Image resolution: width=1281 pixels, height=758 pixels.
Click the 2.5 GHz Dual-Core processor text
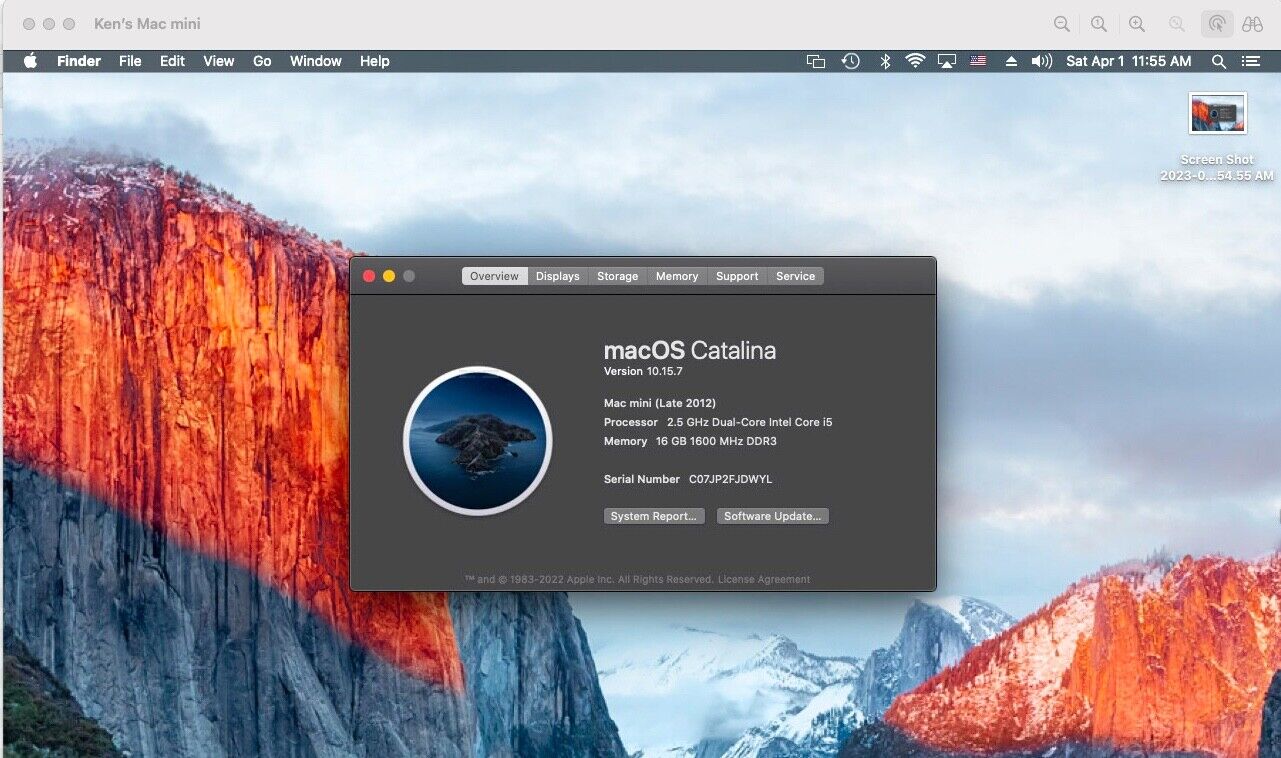[750, 422]
